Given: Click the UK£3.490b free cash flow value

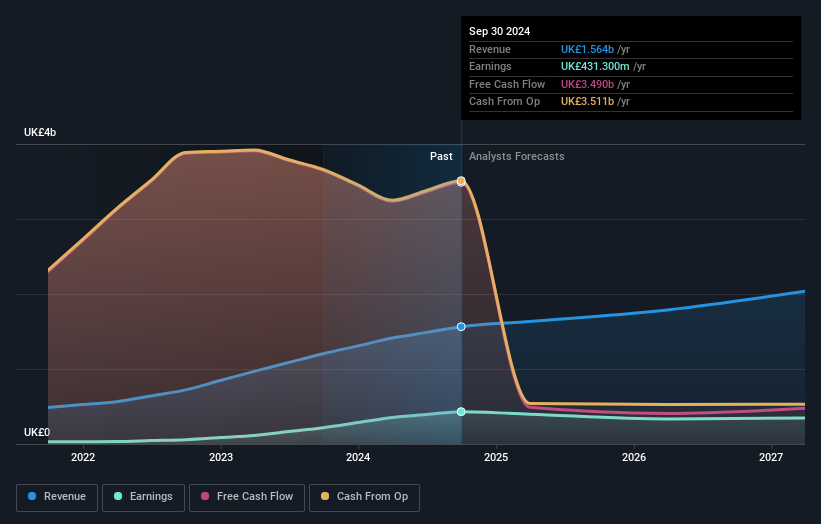Looking at the screenshot, I should [587, 84].
